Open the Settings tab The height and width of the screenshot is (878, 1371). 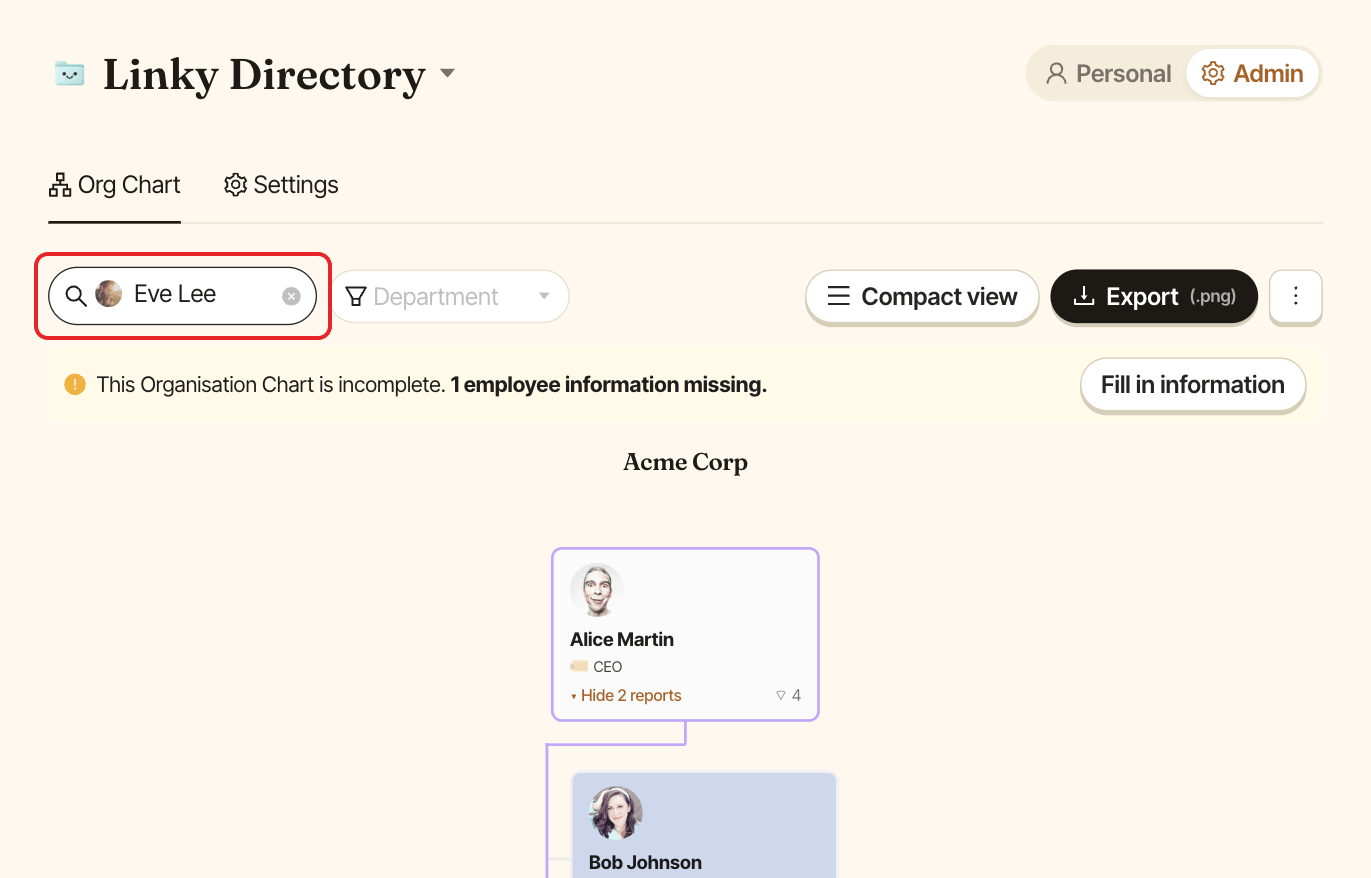pos(281,185)
